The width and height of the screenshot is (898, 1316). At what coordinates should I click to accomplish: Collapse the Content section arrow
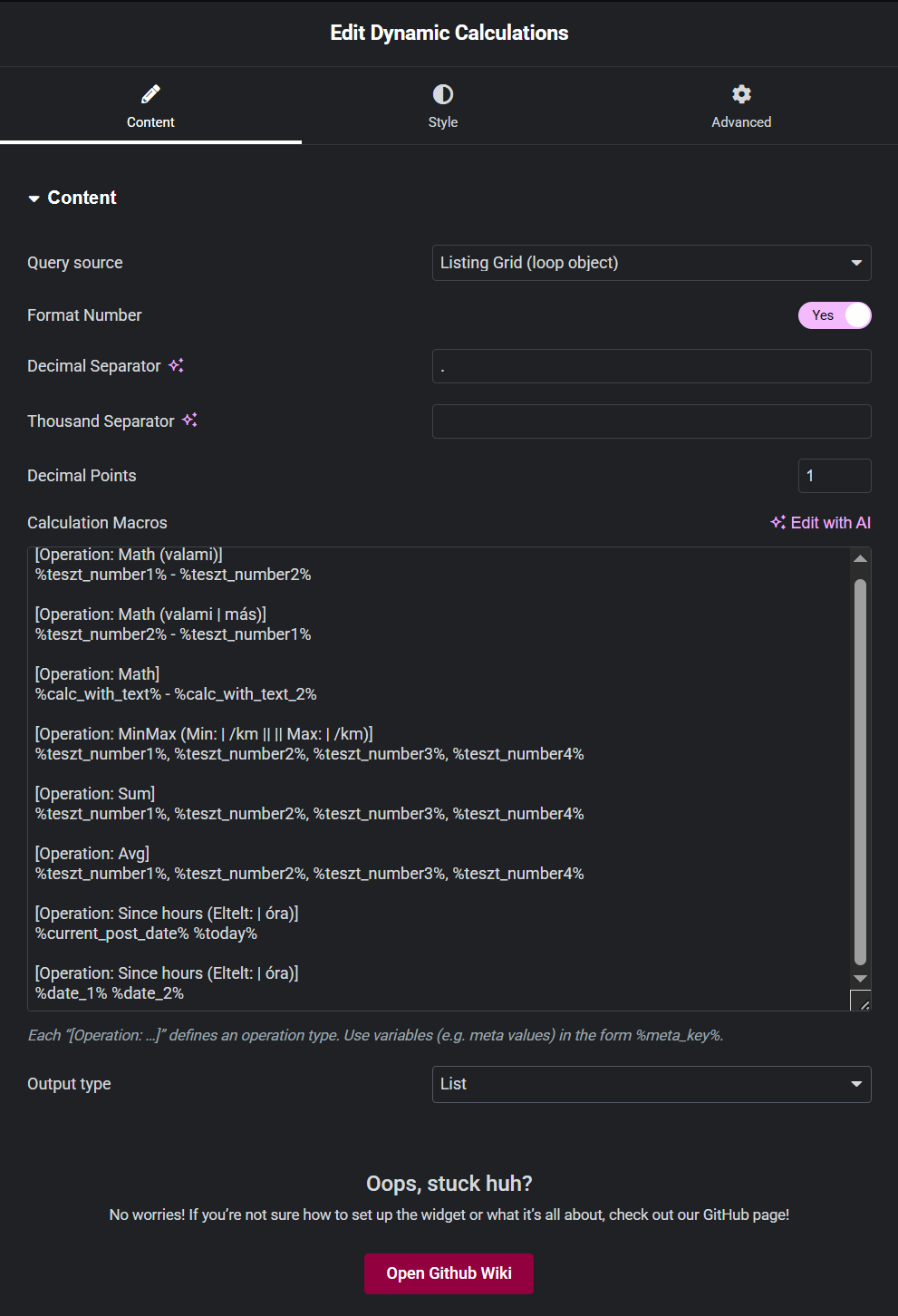click(34, 198)
